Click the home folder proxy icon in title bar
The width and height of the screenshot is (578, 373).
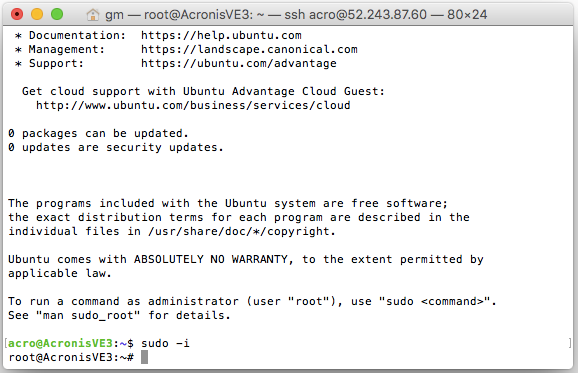pos(93,15)
